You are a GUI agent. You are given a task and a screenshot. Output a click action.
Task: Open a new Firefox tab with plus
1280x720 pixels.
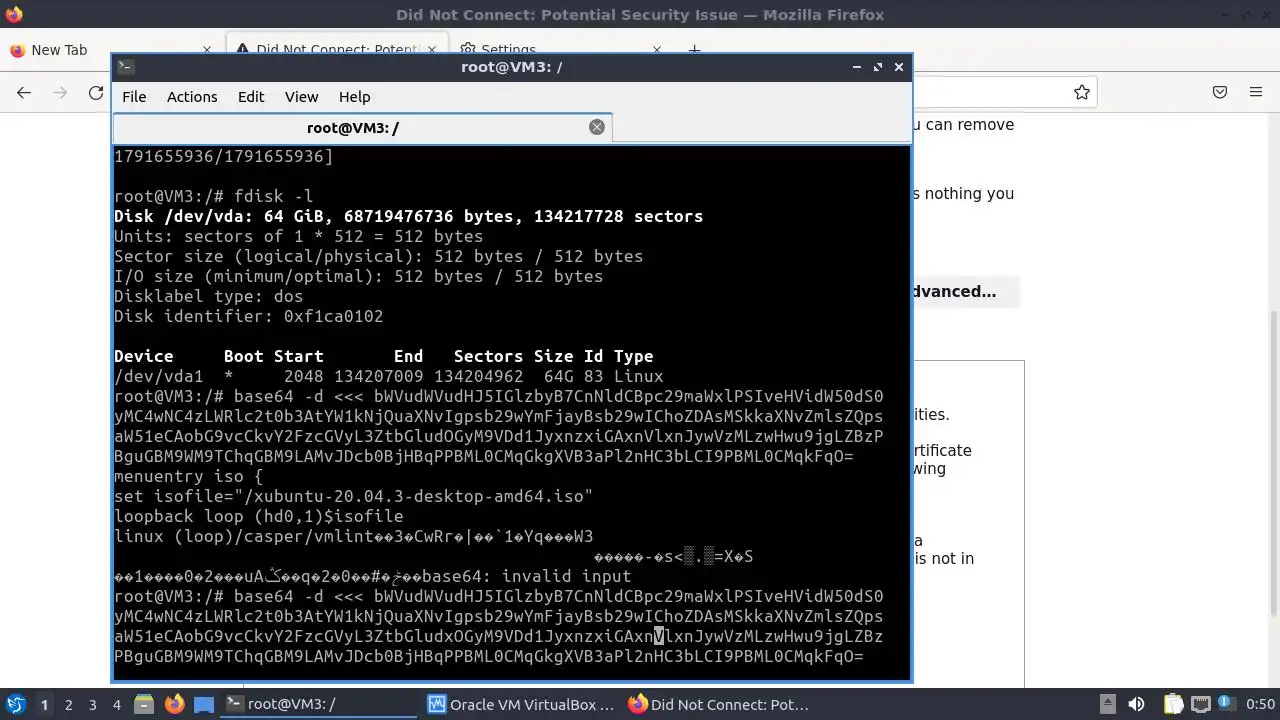tap(694, 50)
